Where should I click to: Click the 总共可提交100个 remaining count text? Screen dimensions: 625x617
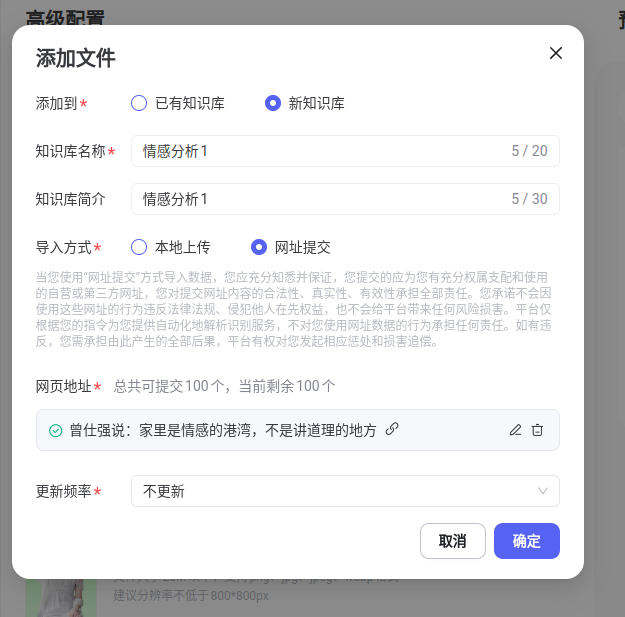(224, 386)
